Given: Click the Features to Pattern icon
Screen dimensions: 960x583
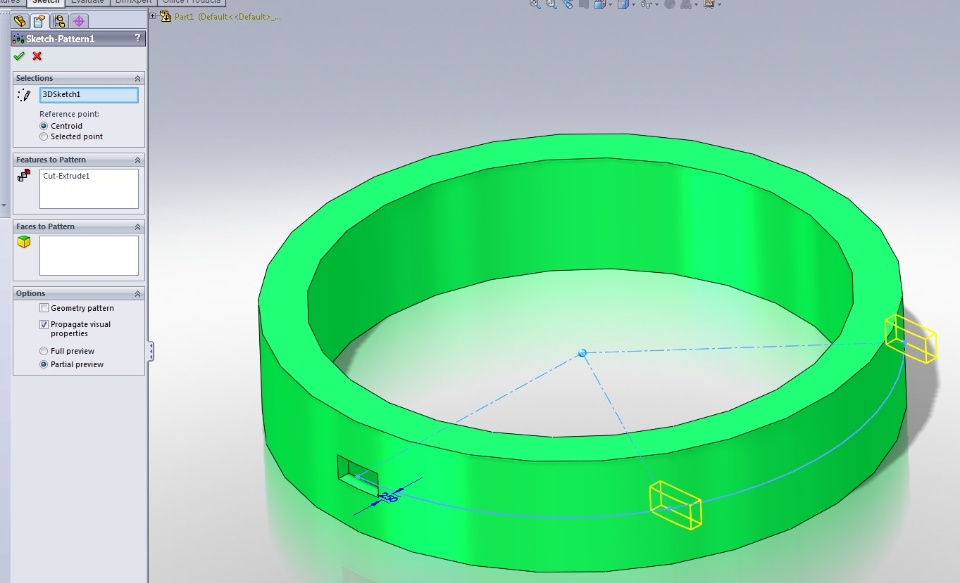Looking at the screenshot, I should click(x=24, y=176).
